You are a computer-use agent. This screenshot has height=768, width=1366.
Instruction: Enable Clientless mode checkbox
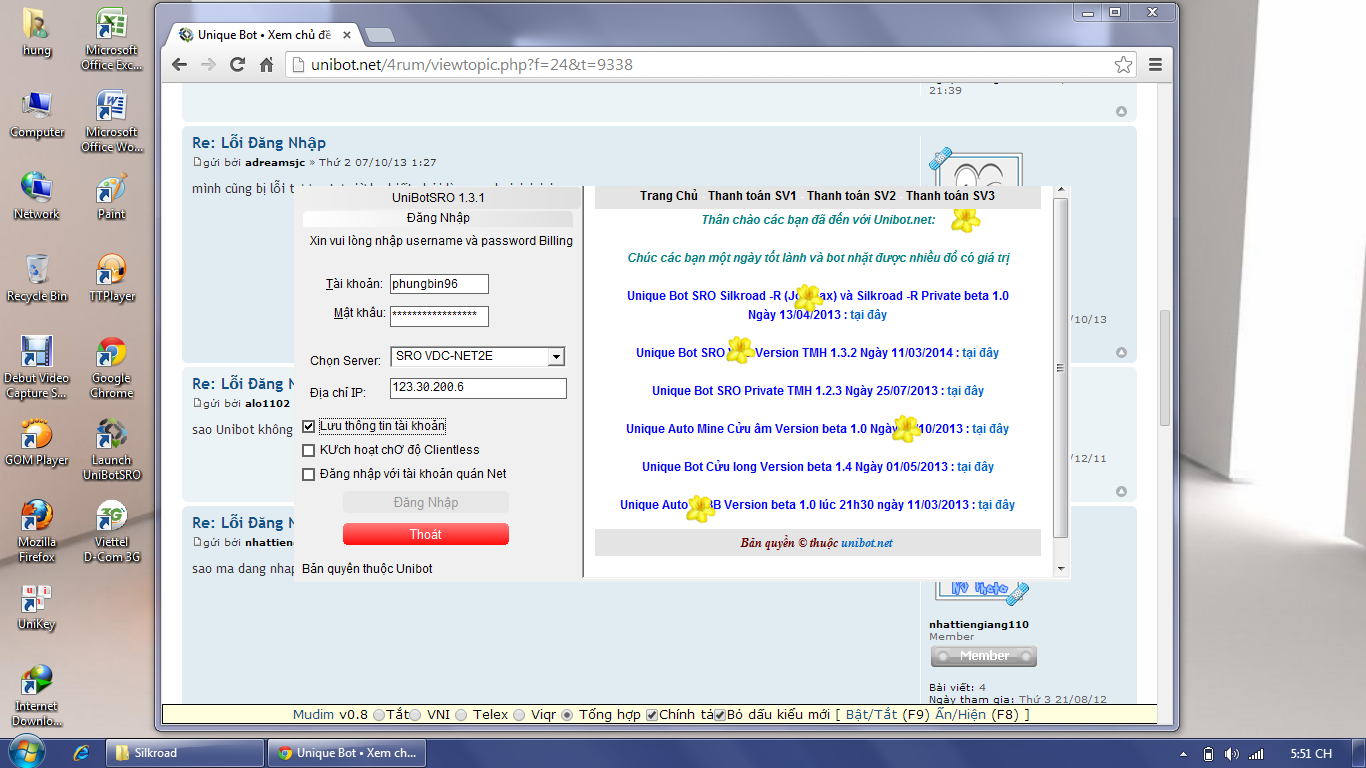click(x=308, y=450)
